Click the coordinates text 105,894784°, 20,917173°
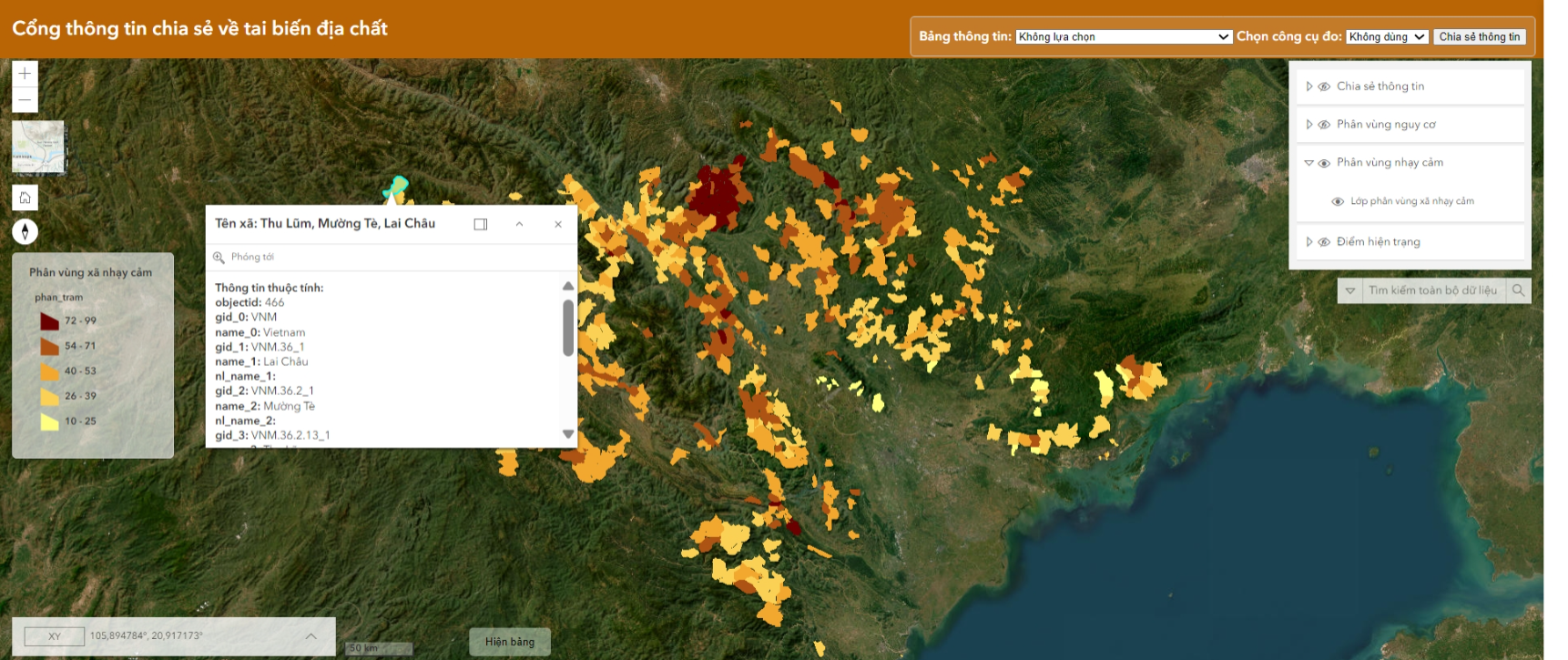This screenshot has height=660, width=1568. pos(147,636)
